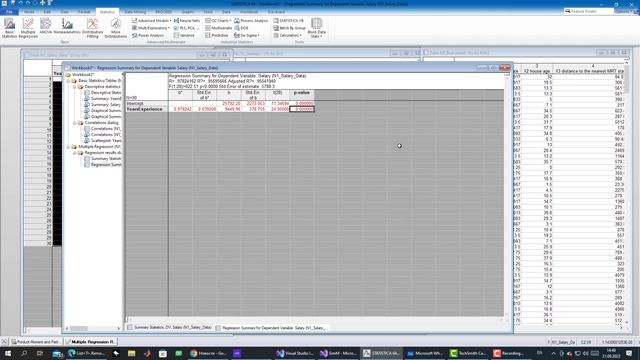Select Scatterplot tree item
Screen dimensions: 640x360
(103, 140)
